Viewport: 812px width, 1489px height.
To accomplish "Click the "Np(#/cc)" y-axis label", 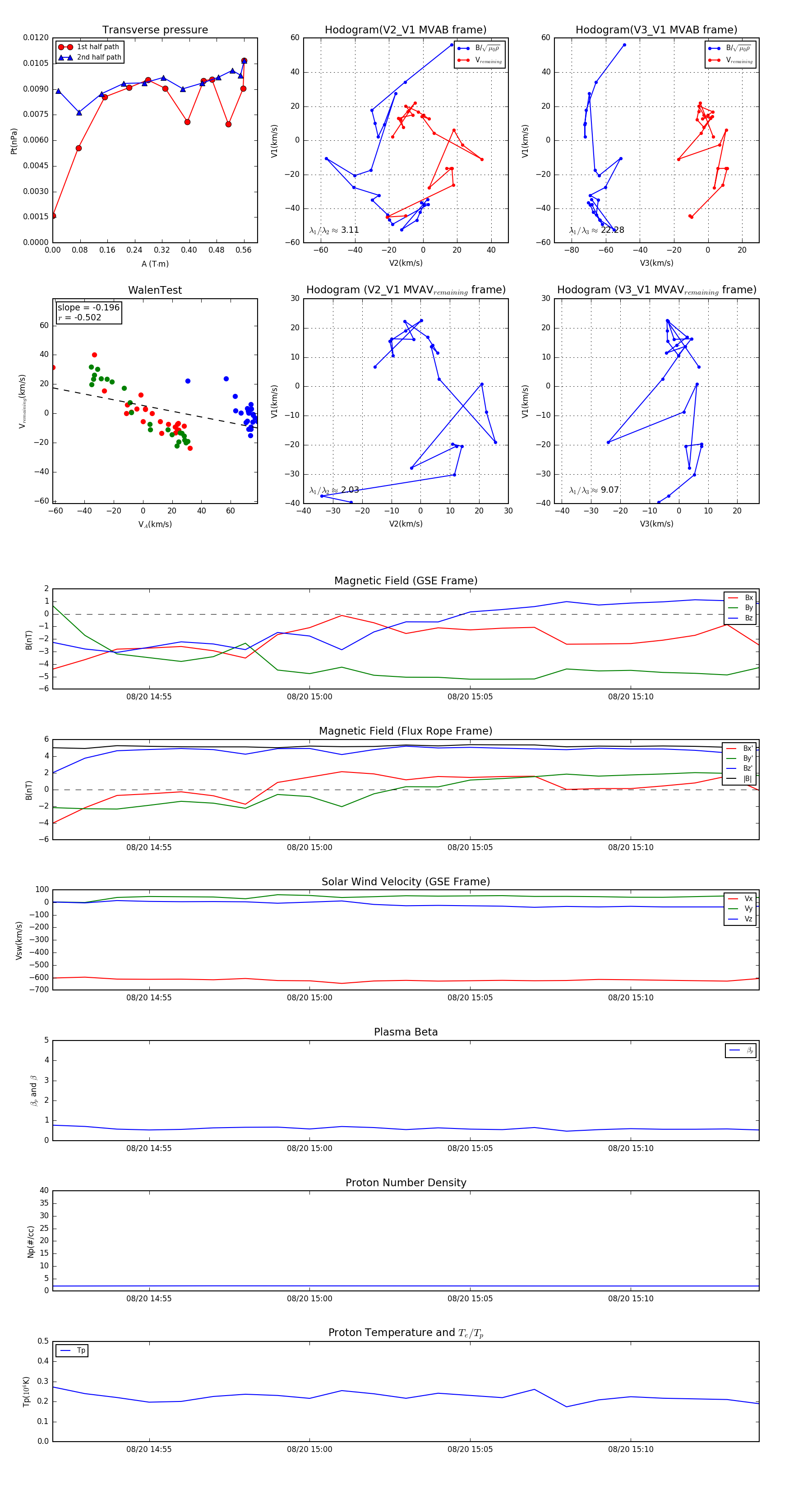I will pos(31,1242).
